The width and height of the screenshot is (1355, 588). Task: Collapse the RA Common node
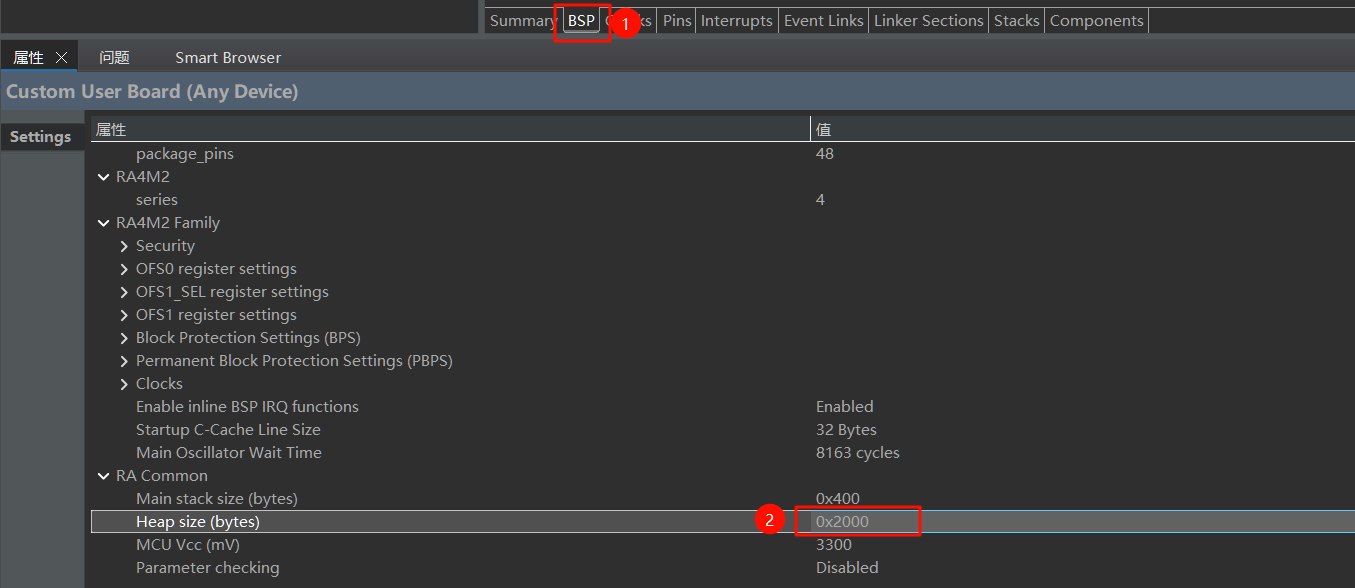point(103,476)
